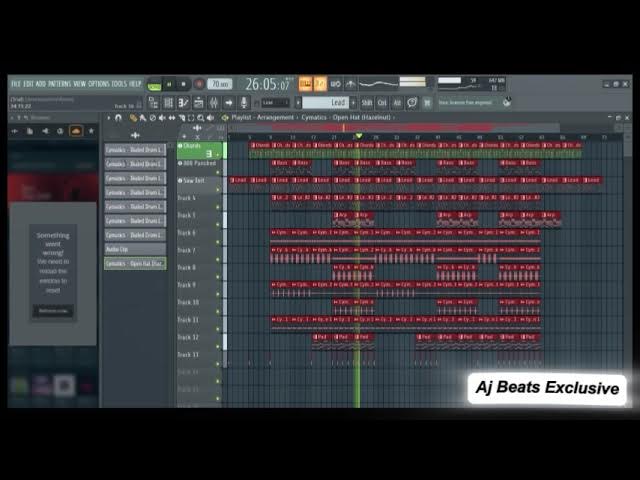The width and height of the screenshot is (640, 480).
Task: Click the browser speaker icon
Action: click(45, 131)
